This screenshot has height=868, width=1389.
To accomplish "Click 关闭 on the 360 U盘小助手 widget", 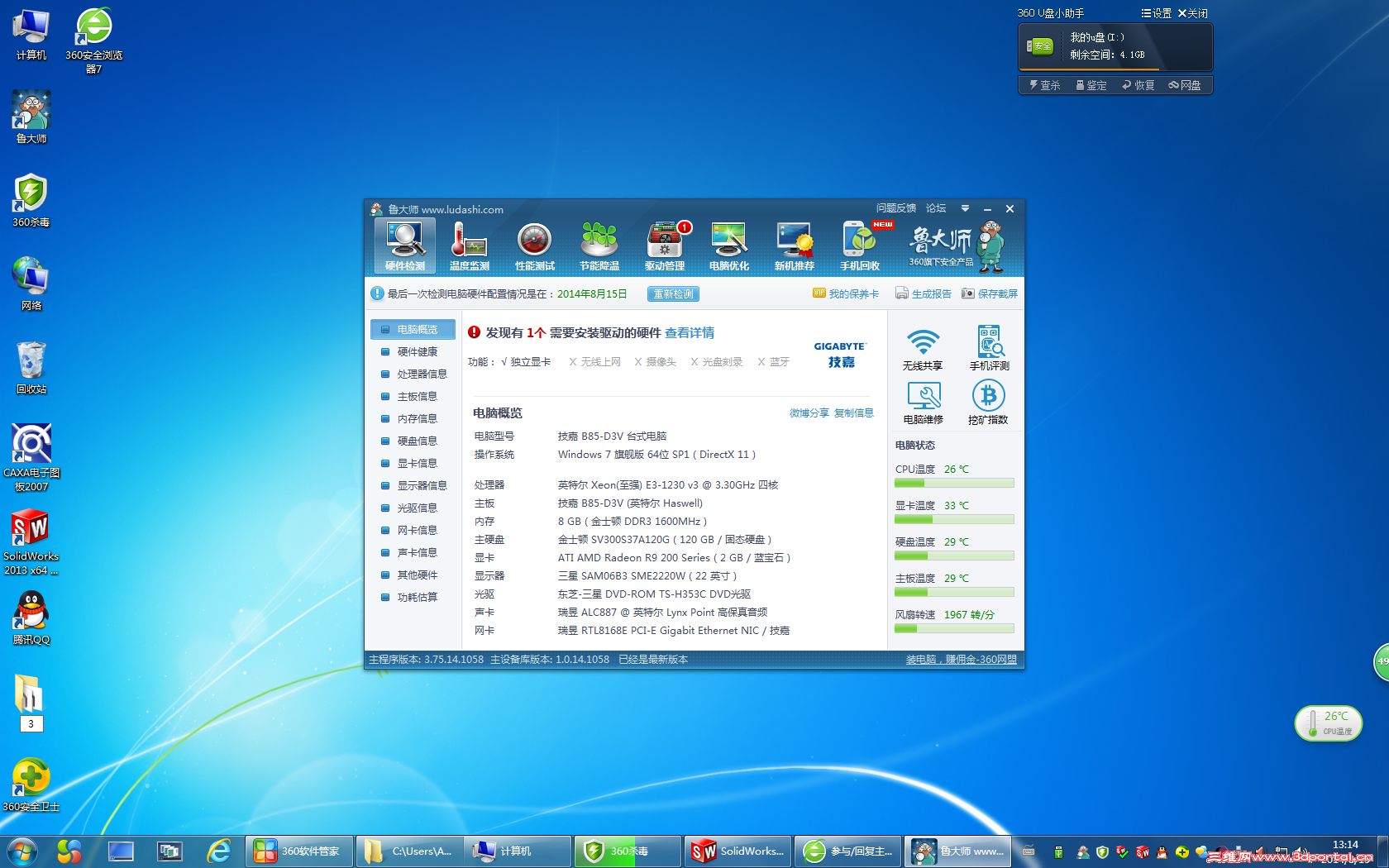I will point(1193,13).
